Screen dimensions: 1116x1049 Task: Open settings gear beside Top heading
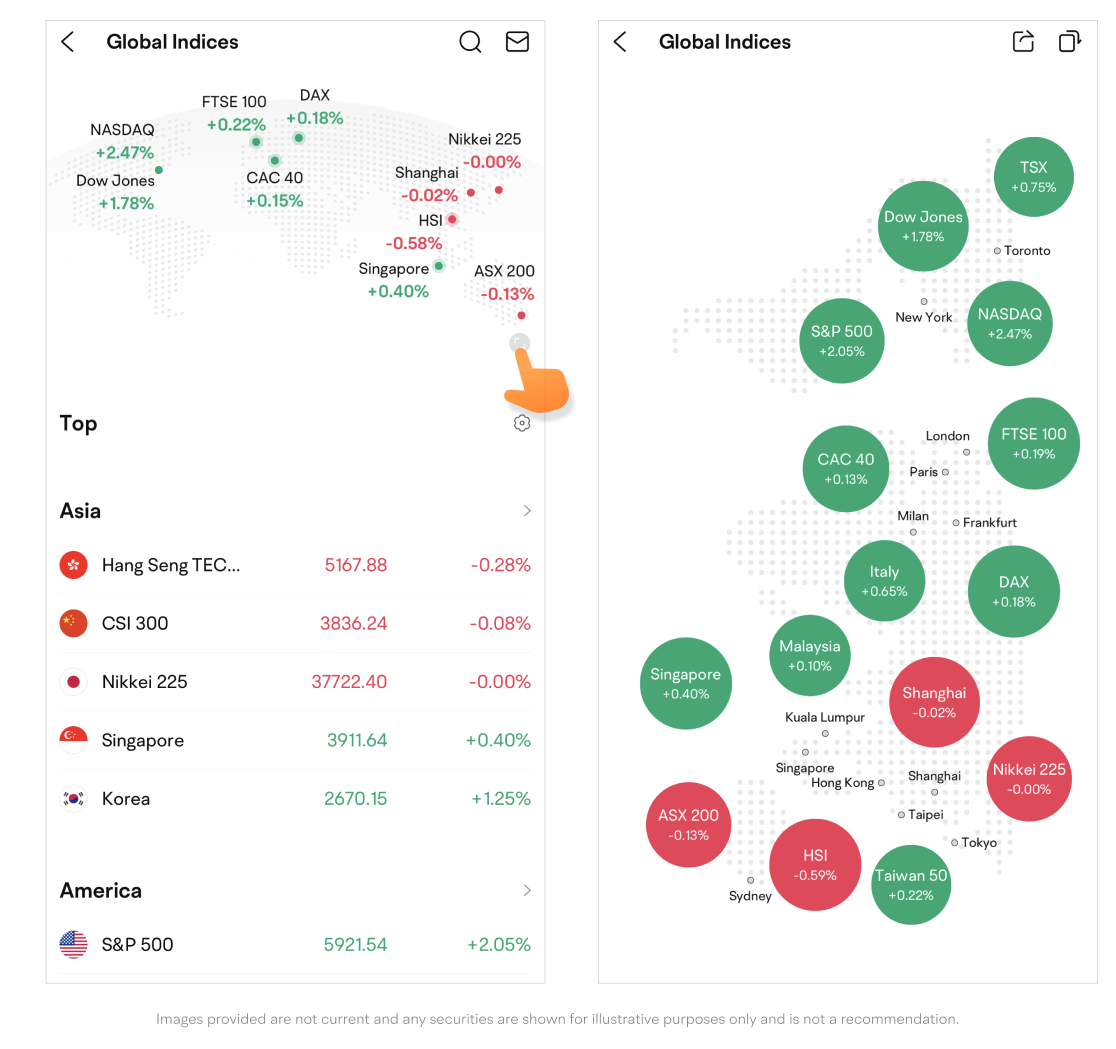click(521, 424)
